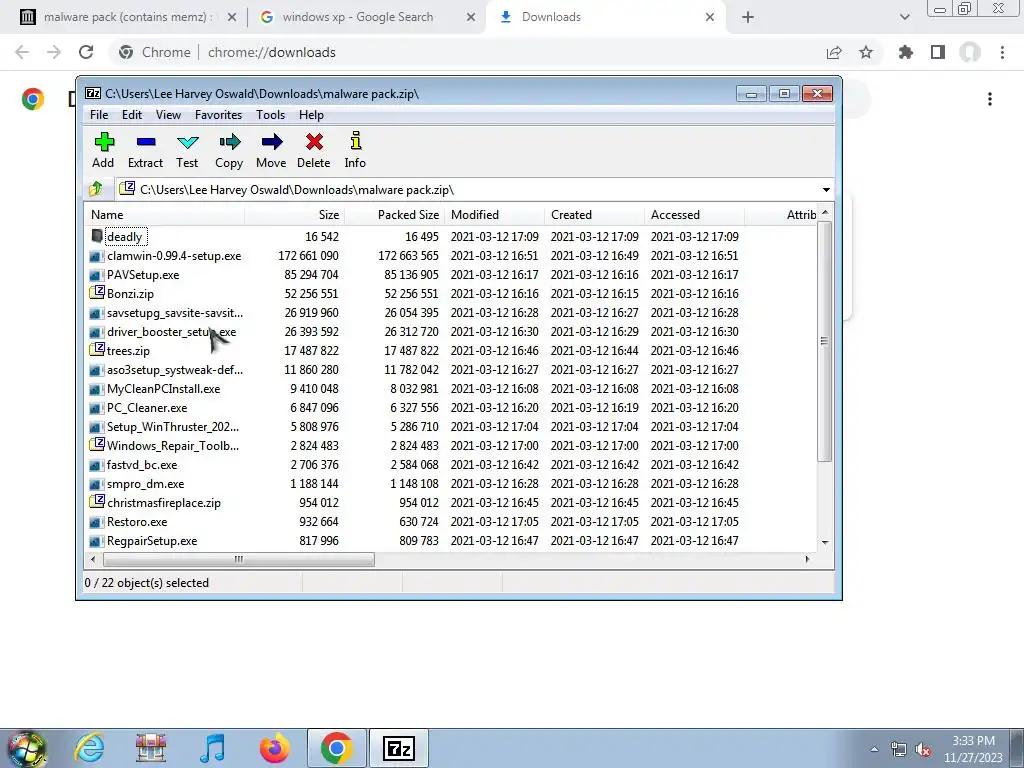Open Internet Explorer from taskbar
Screen dimensions: 1024x768
click(89, 748)
